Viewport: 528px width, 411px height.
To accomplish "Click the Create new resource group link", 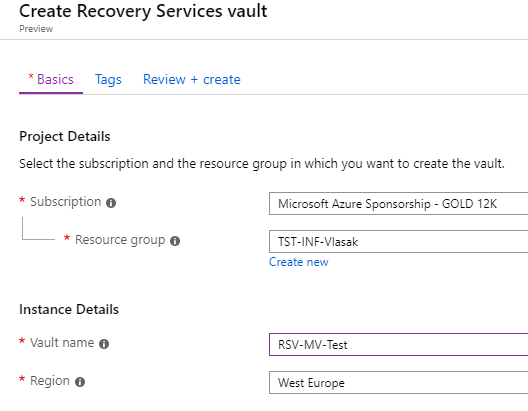I will 299,262.
